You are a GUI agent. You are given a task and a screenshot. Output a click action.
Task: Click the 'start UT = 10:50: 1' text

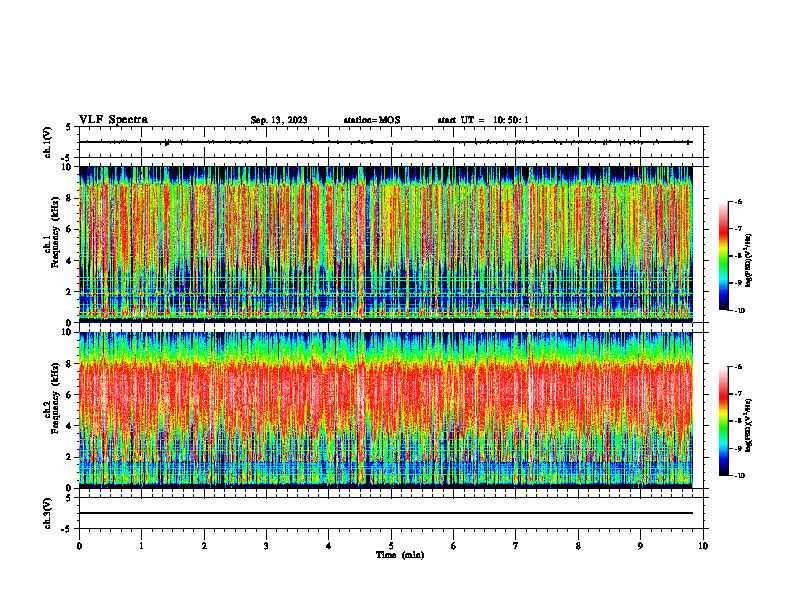483,120
